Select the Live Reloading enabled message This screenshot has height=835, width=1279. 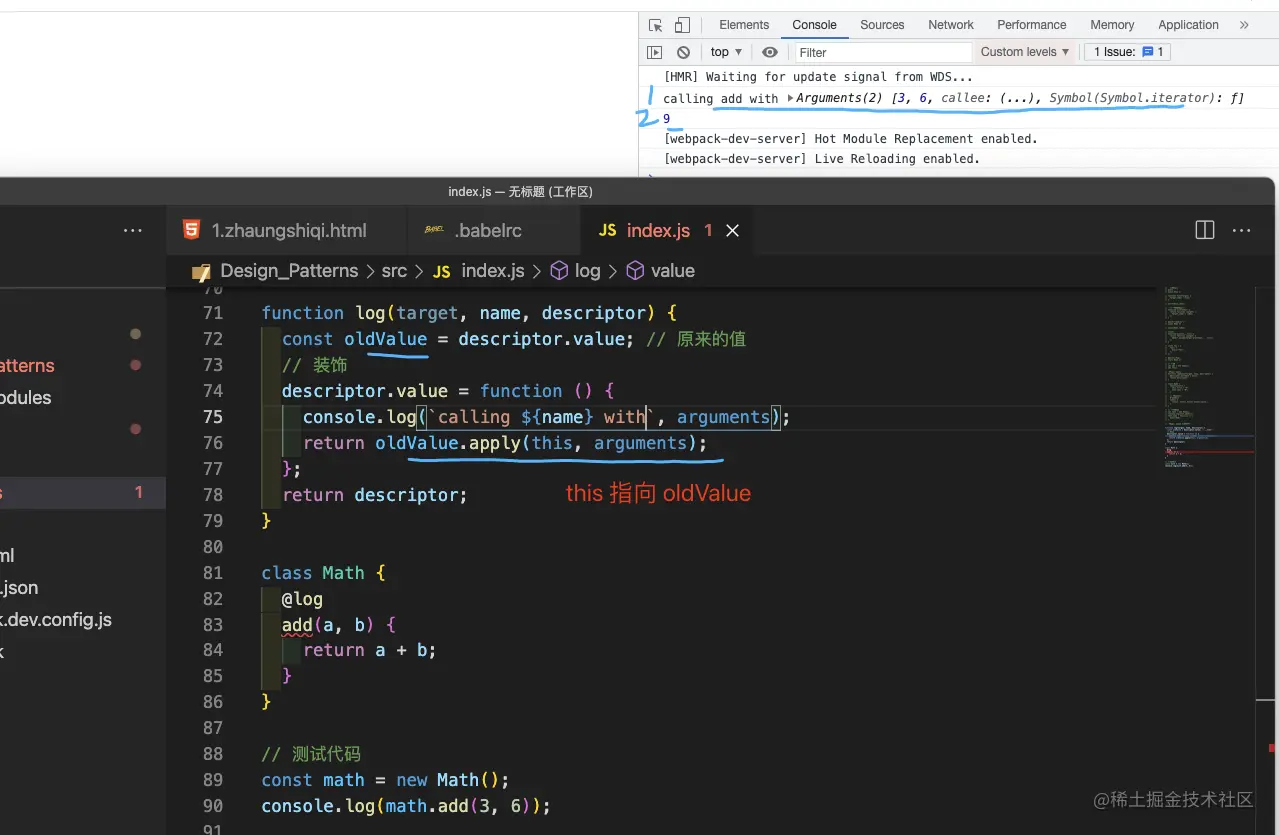(822, 159)
